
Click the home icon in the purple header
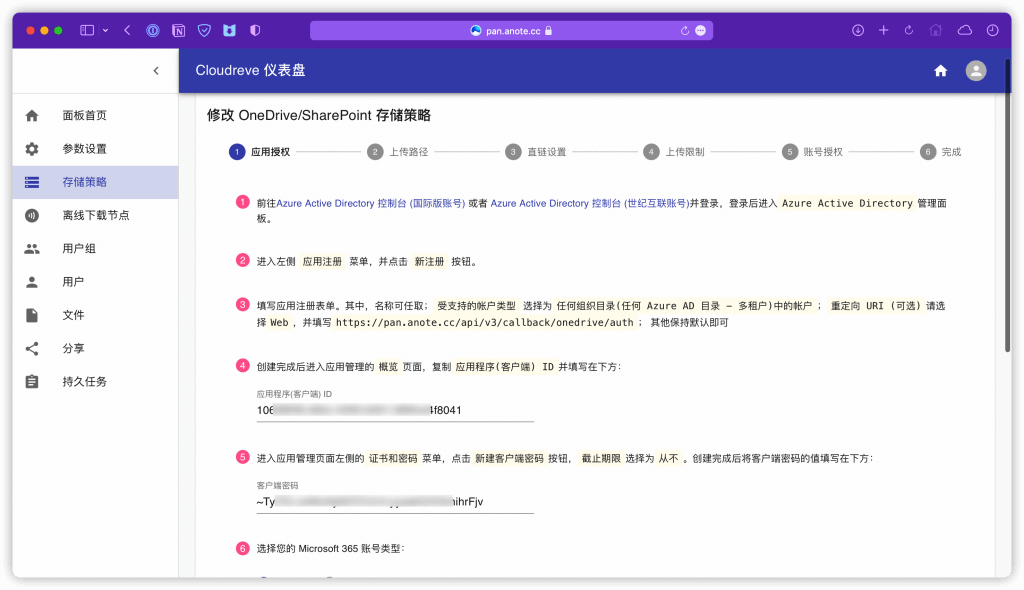[940, 70]
